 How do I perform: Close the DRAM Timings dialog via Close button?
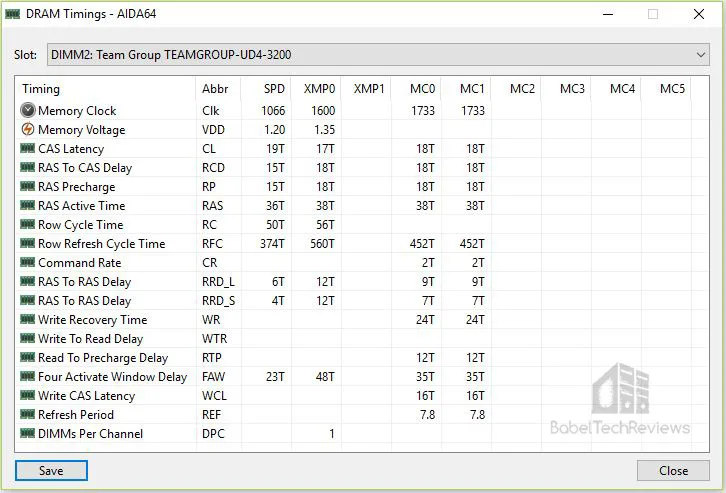tap(673, 470)
